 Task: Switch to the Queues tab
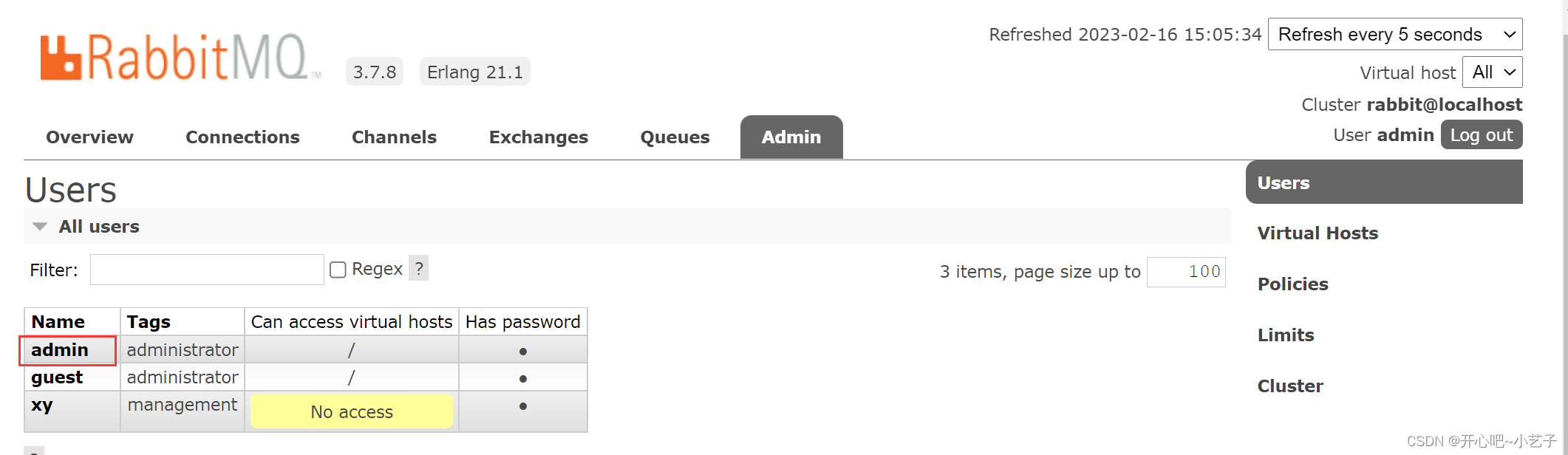point(674,137)
